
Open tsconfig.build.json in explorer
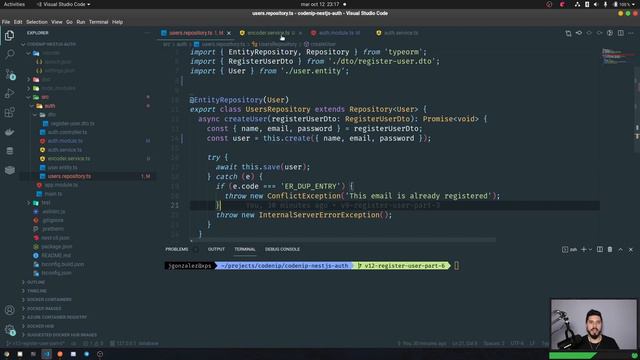tap(62, 264)
